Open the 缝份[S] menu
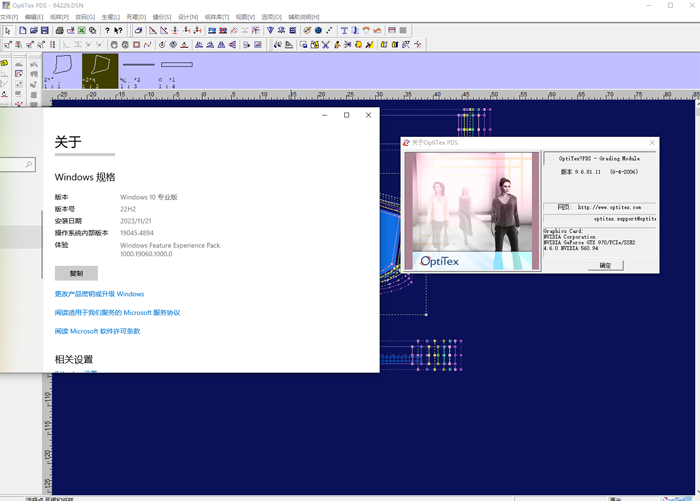Image resolution: width=700 pixels, height=501 pixels. [162, 17]
